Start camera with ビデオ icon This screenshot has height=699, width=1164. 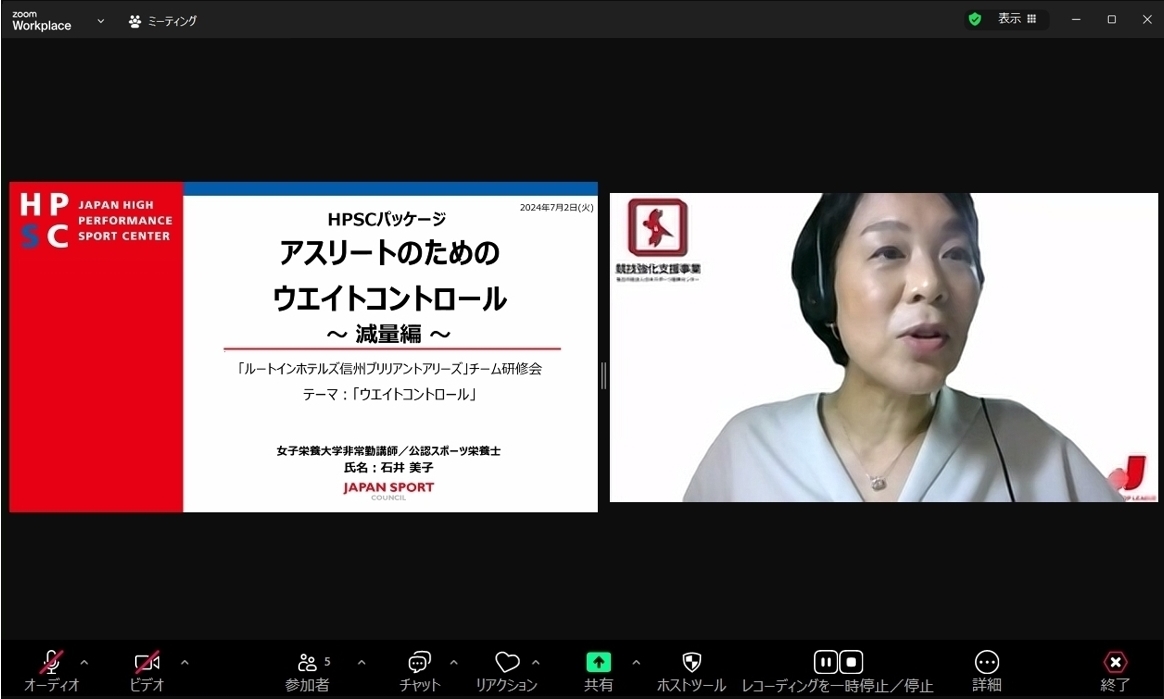(147, 663)
